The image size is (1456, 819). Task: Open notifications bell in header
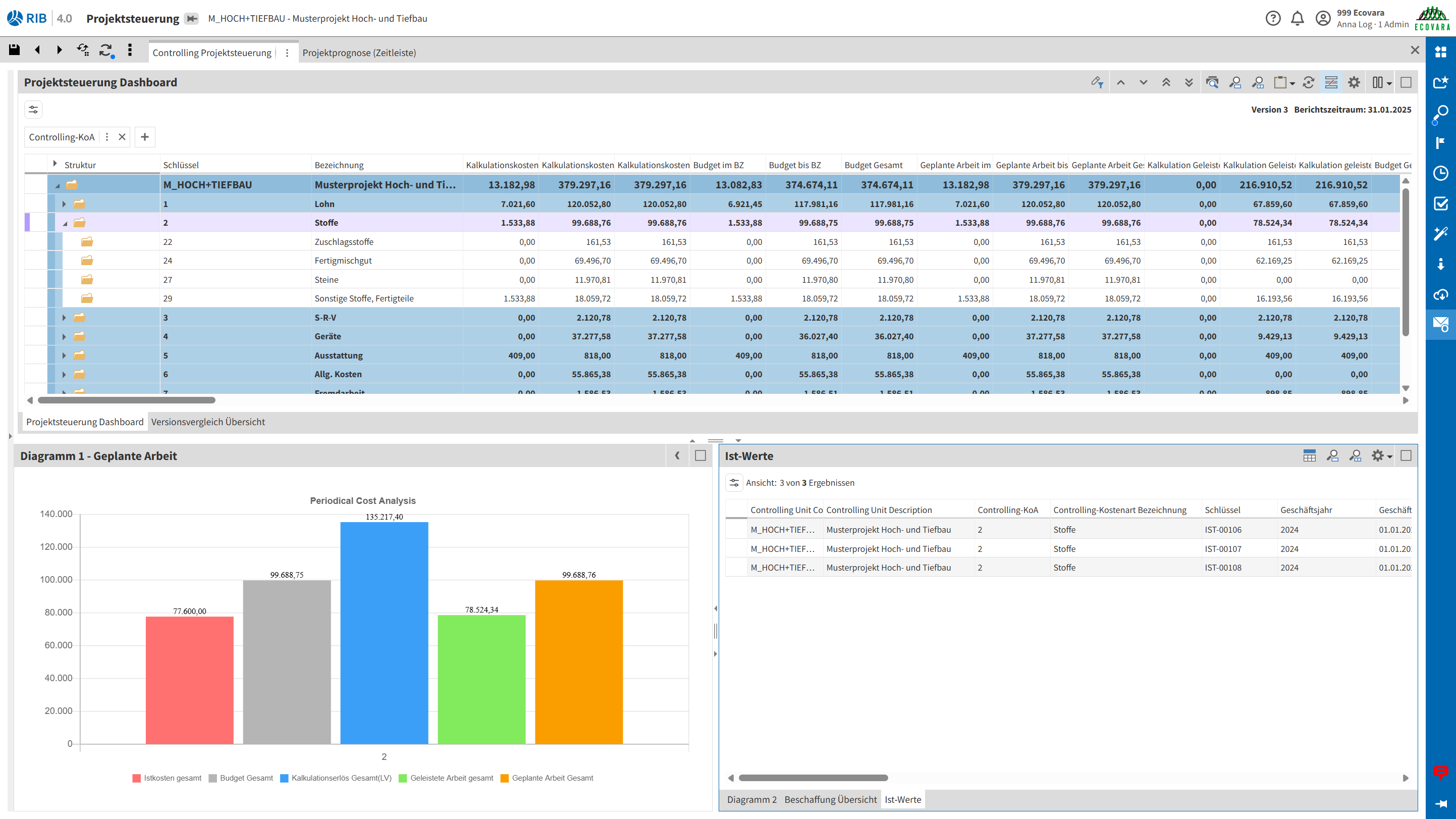1297,19
